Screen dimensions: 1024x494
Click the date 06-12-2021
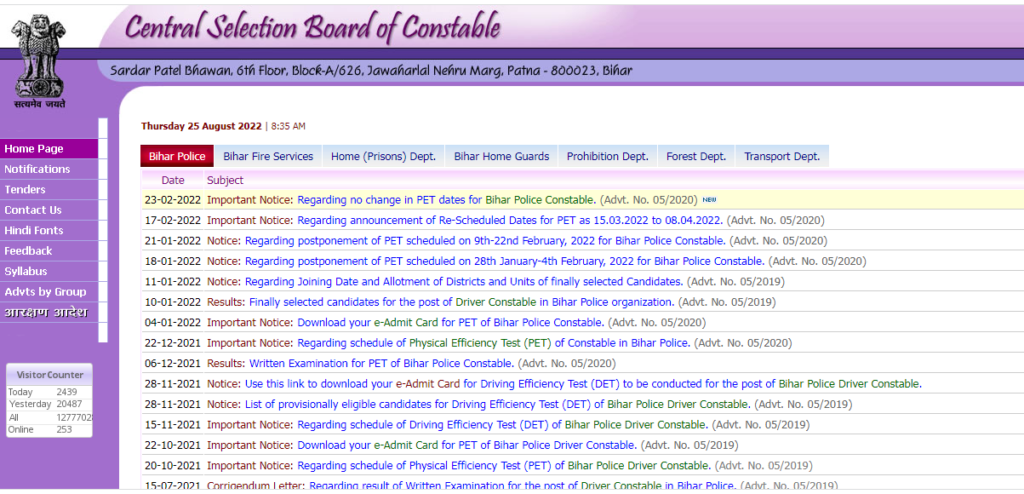(x=172, y=363)
